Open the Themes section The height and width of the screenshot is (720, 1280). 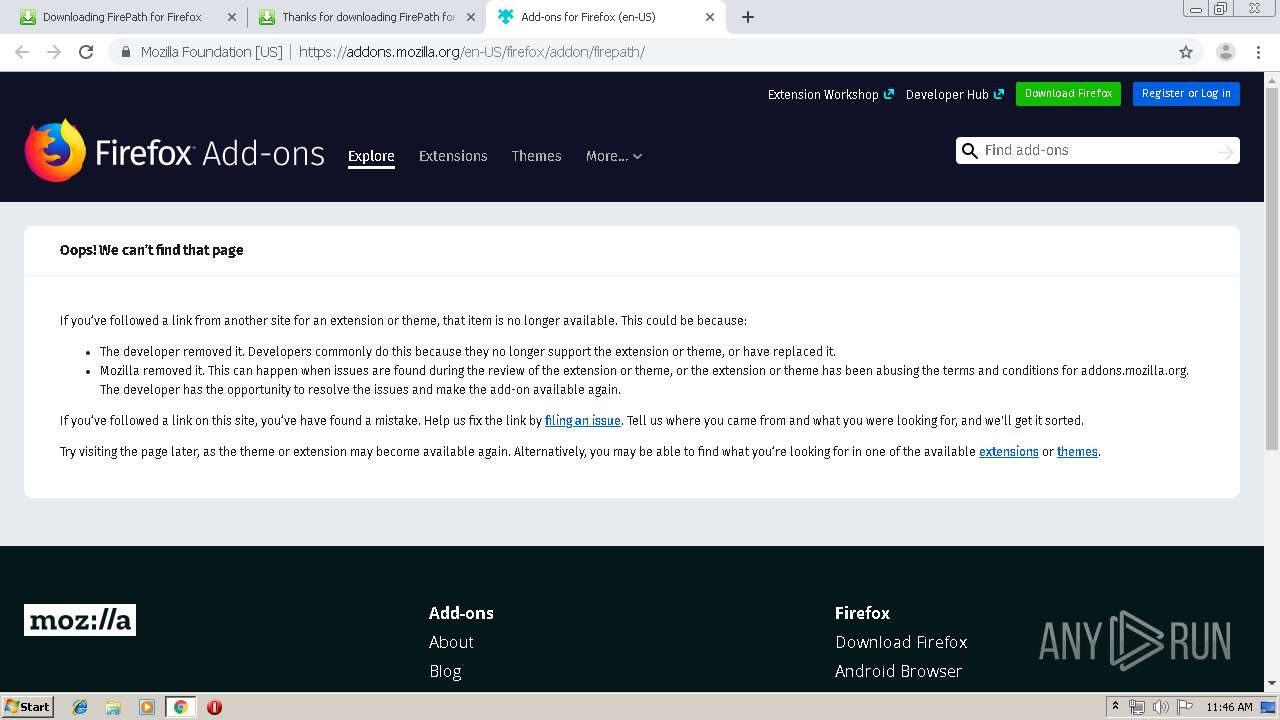pos(536,156)
